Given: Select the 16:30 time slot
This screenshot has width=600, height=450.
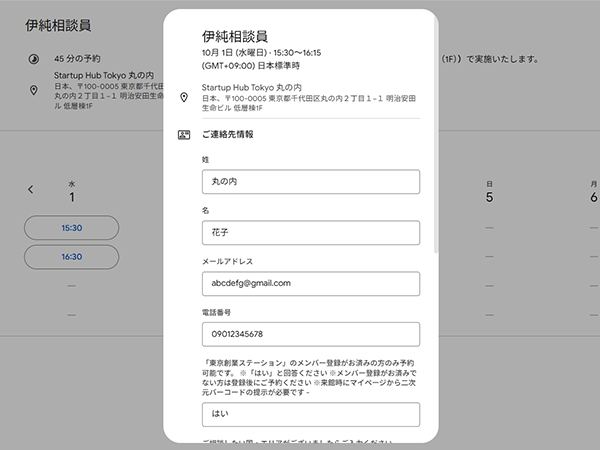Looking at the screenshot, I should pyautogui.click(x=71, y=256).
